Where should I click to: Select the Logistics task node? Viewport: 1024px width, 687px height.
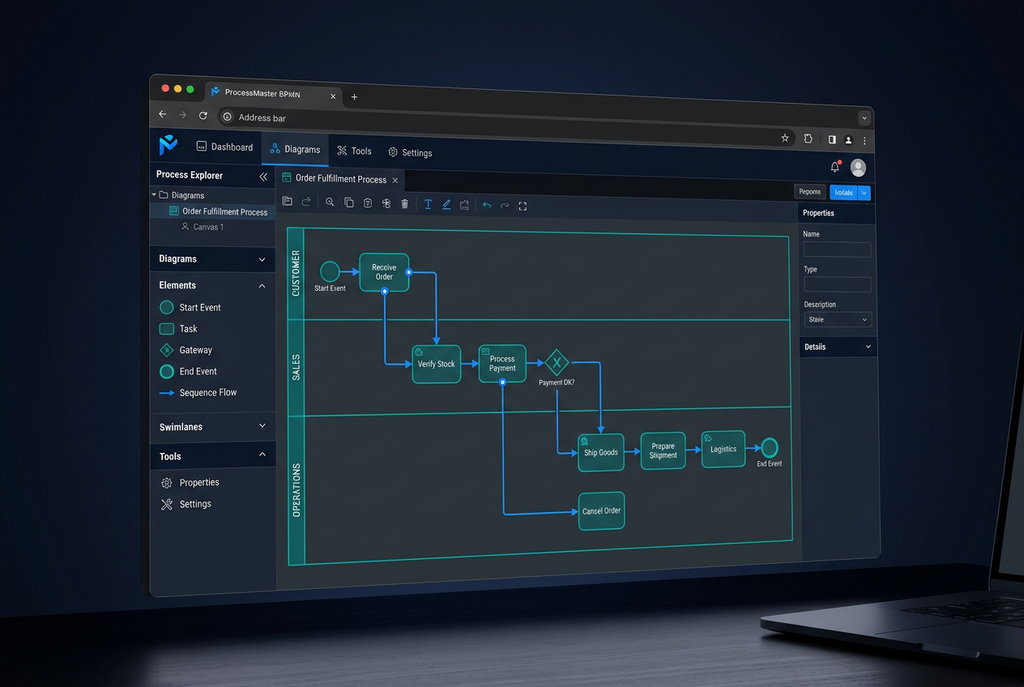coord(723,449)
